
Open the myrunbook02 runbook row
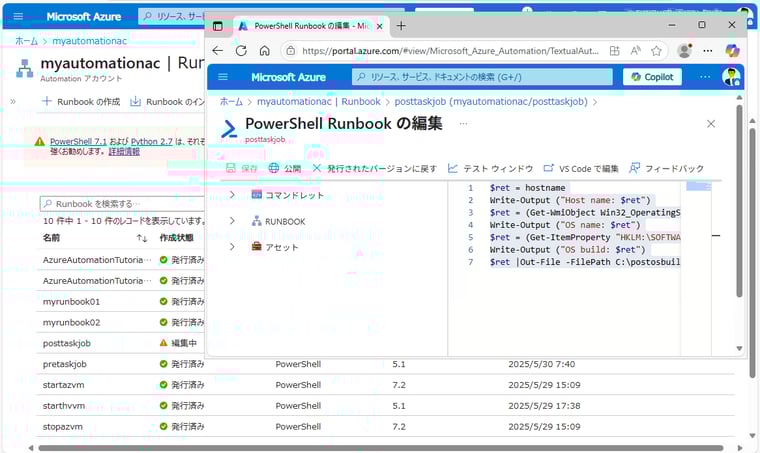coord(71,322)
